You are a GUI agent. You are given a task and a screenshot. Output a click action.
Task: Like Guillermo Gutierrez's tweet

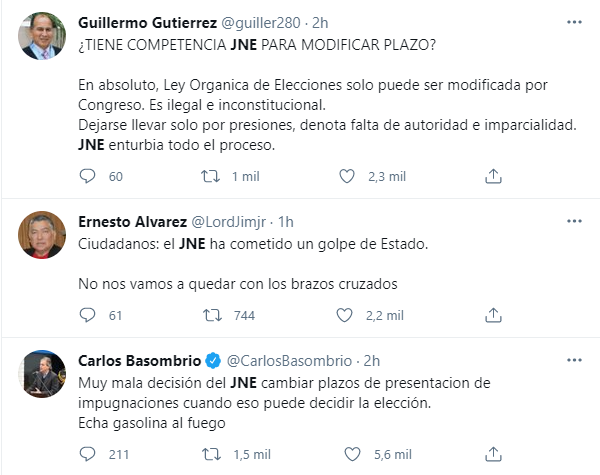pos(347,176)
